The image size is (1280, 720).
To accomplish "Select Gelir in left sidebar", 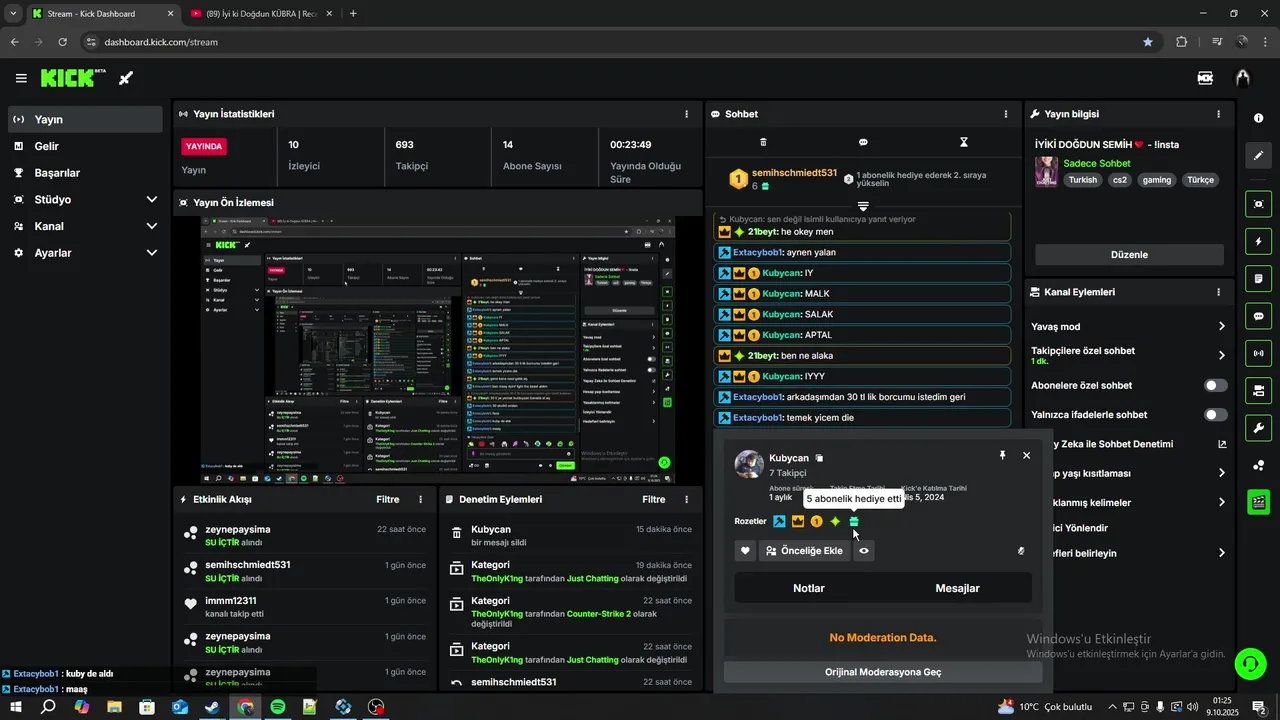I will point(85,146).
